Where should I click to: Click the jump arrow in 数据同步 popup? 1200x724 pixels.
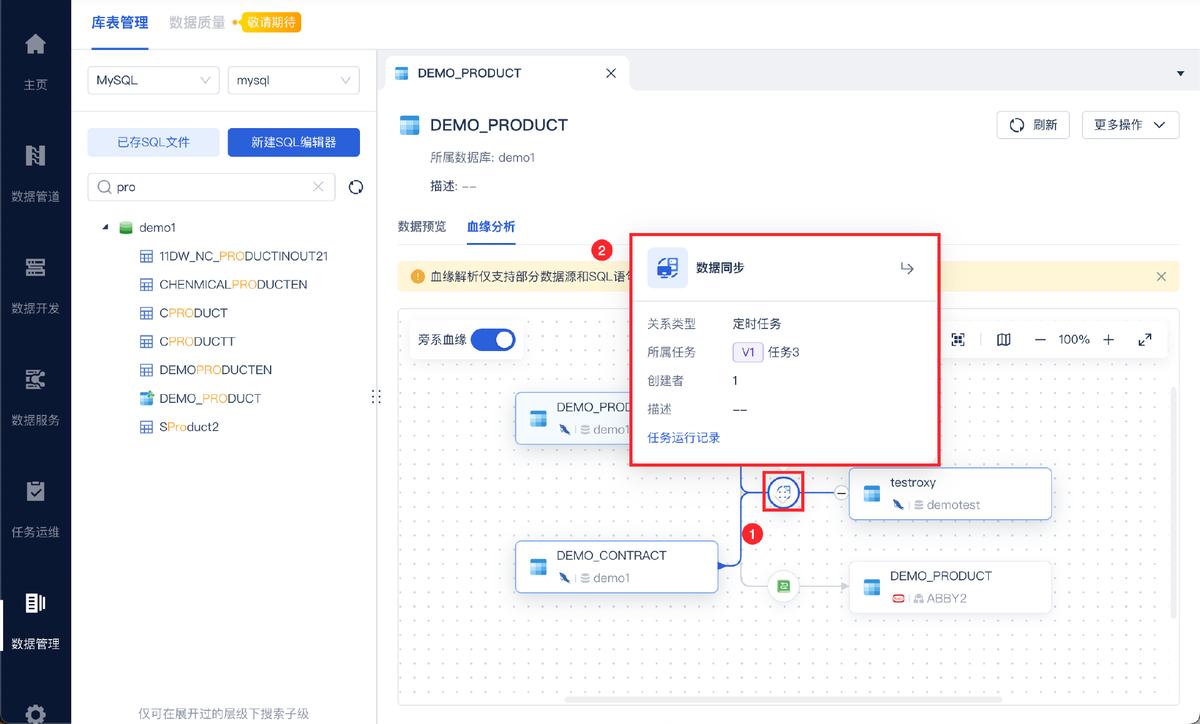pyautogui.click(x=907, y=268)
